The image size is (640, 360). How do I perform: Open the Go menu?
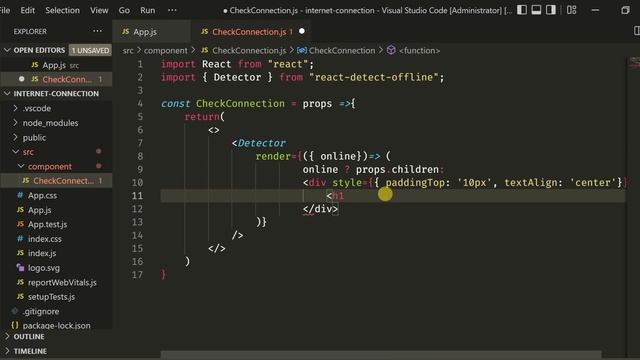124,10
